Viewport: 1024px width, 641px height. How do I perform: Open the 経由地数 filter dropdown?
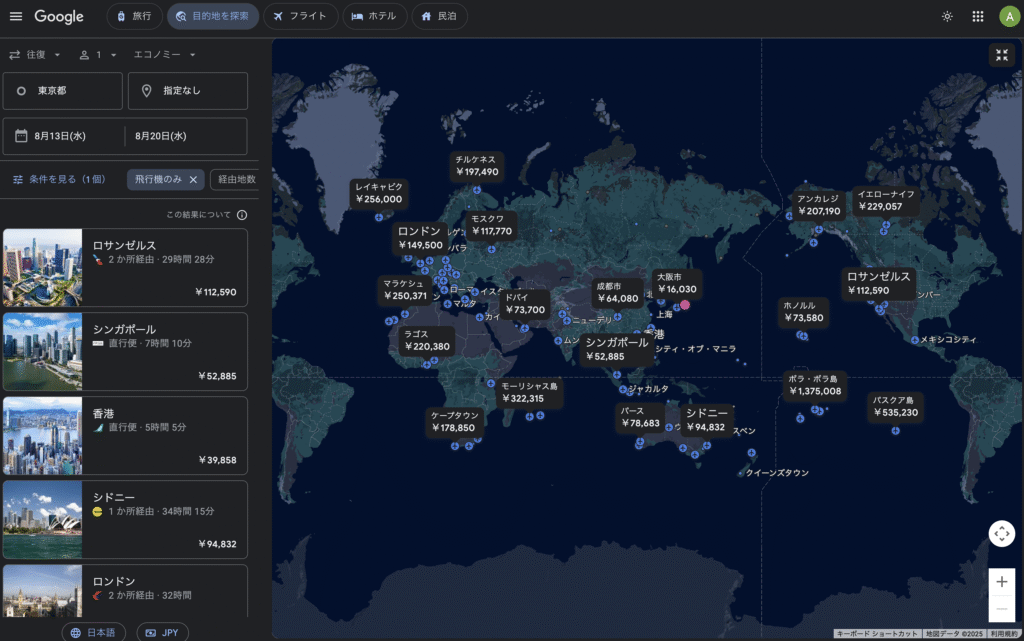[x=236, y=180]
